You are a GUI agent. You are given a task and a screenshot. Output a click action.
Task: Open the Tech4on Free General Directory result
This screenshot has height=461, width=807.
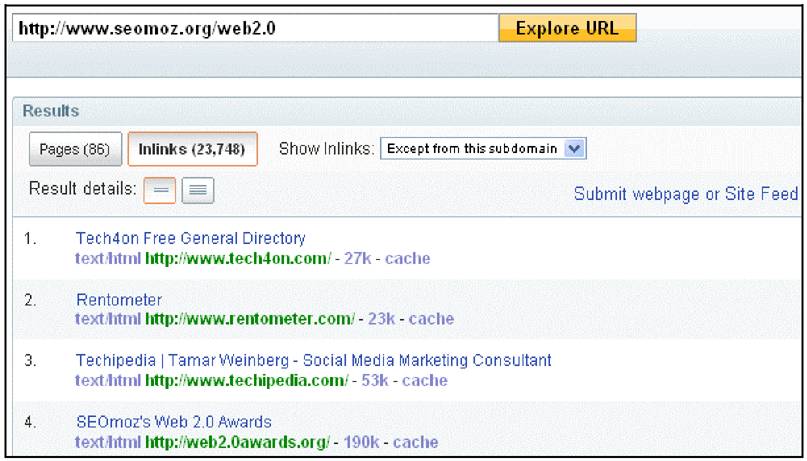pyautogui.click(x=190, y=238)
